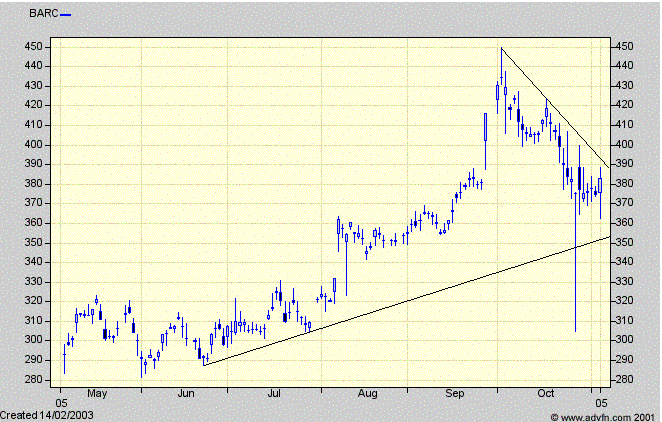Select the Jun label on the time axis

click(186, 395)
